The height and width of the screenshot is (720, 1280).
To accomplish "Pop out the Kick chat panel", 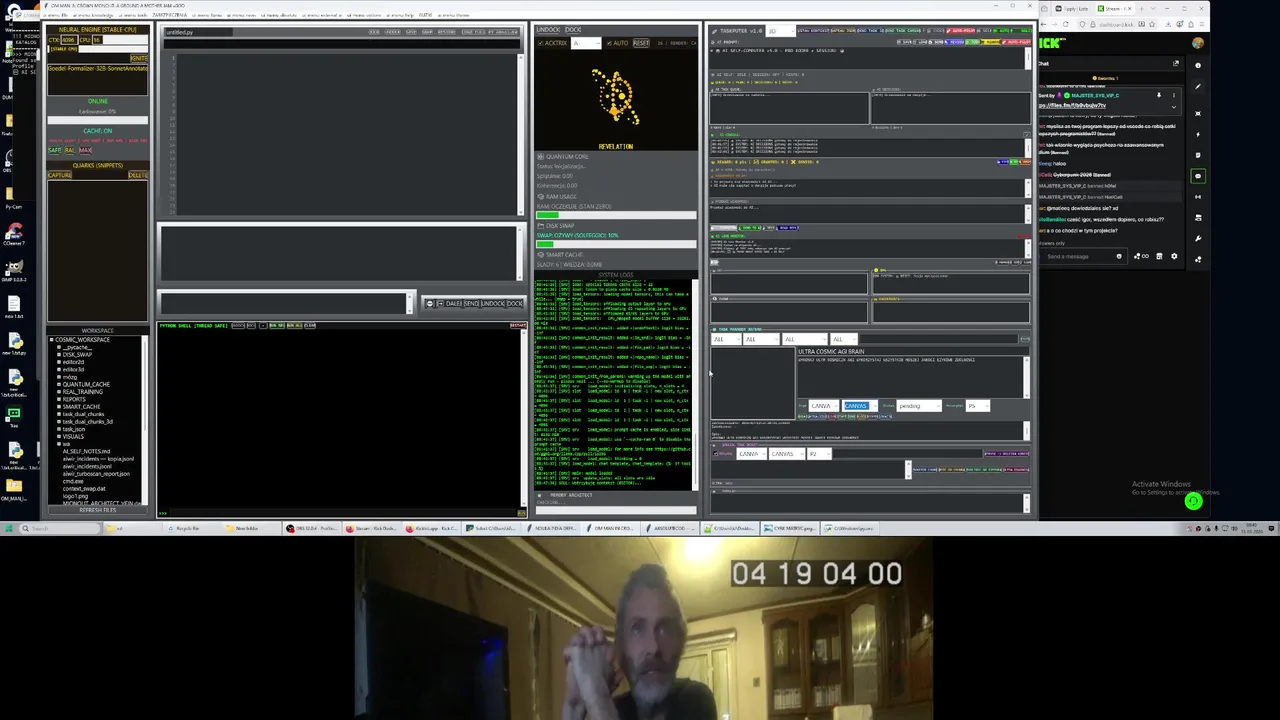I will (1176, 63).
